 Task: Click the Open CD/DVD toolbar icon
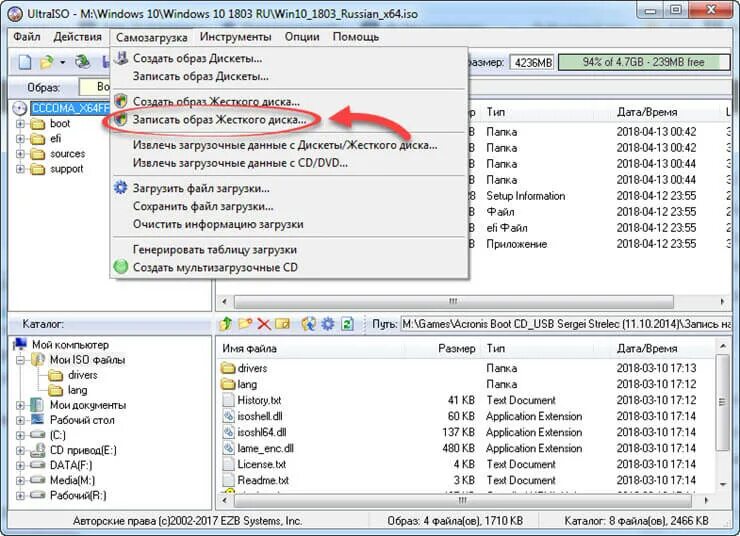83,61
